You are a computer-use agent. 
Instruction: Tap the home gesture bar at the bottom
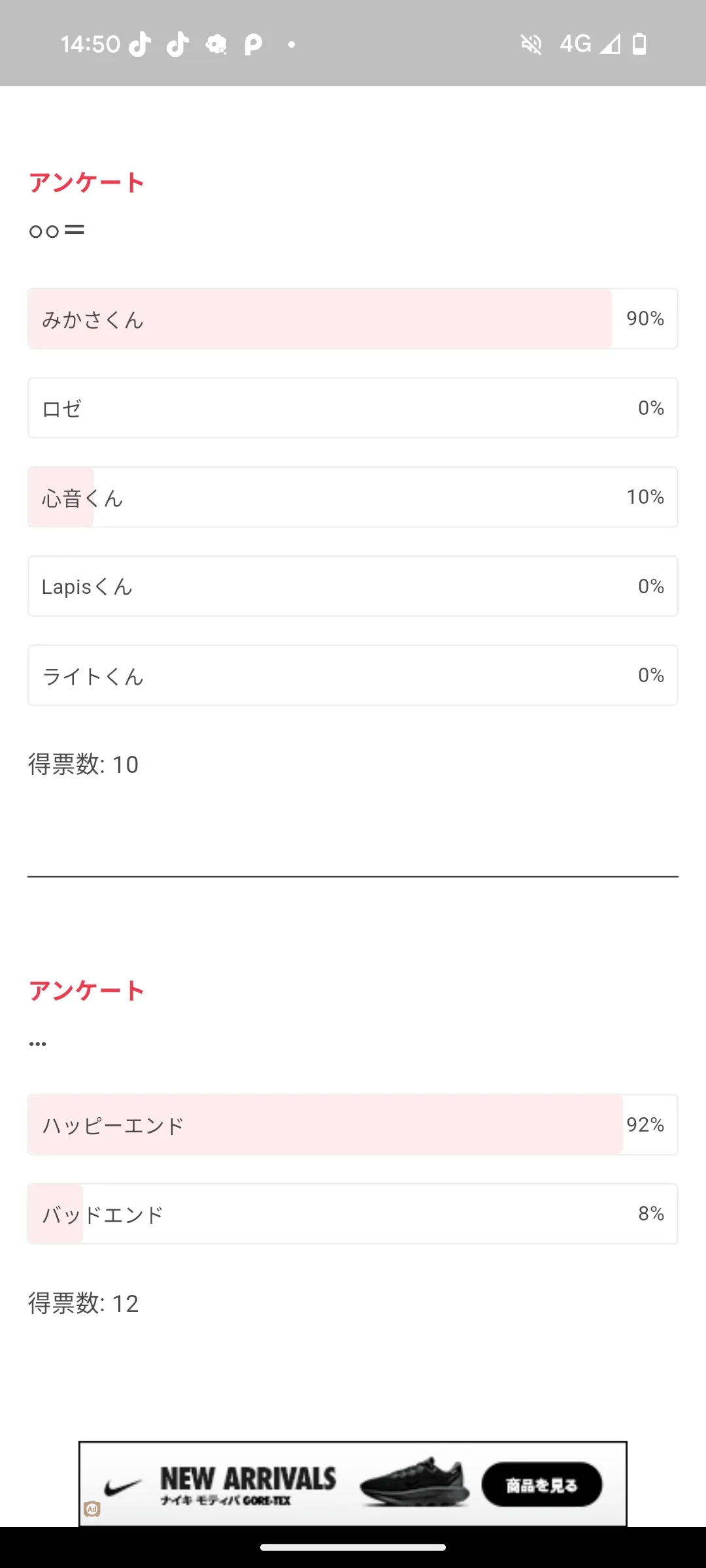[353, 1547]
